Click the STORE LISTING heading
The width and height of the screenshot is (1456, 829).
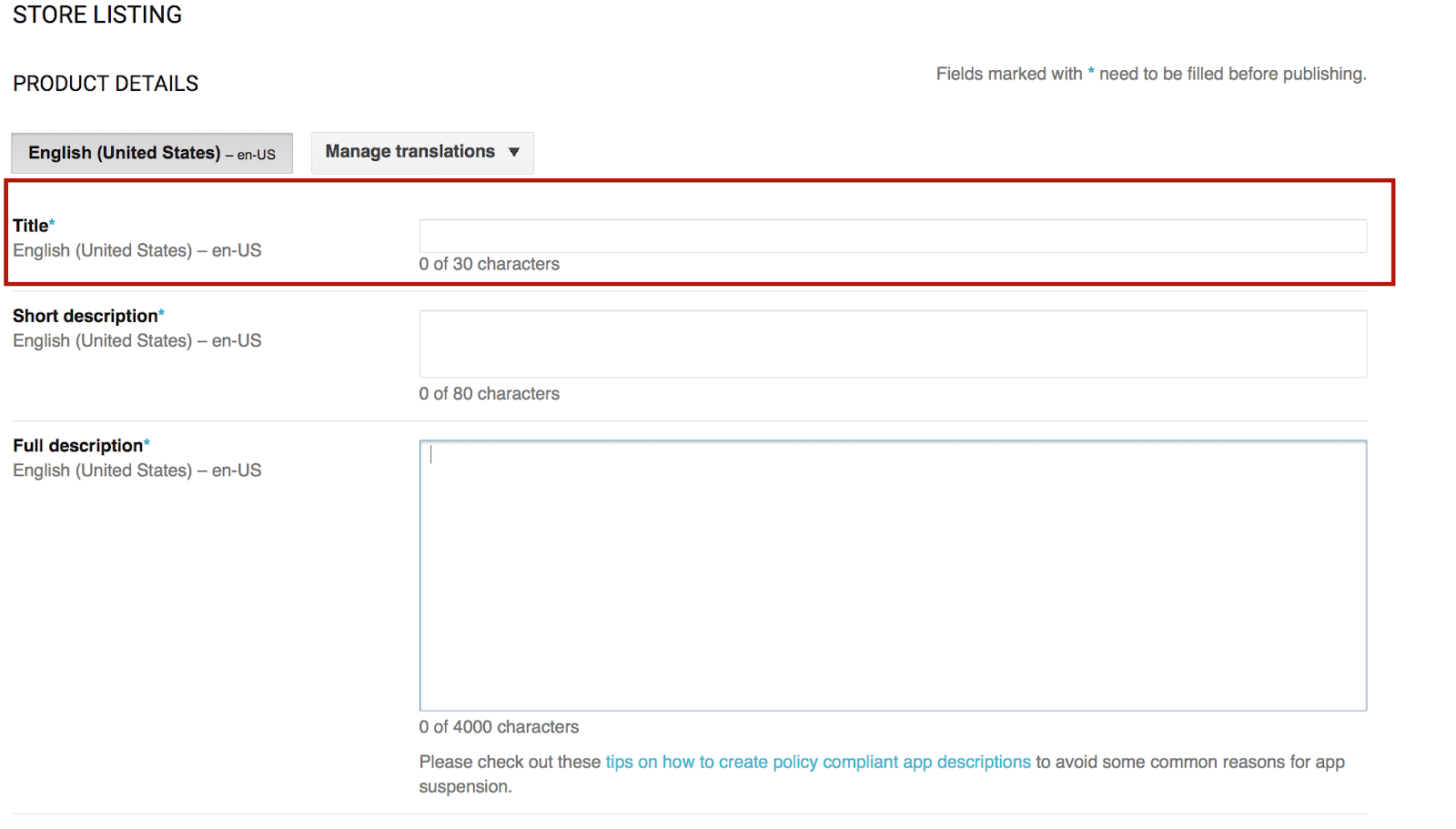point(97,15)
